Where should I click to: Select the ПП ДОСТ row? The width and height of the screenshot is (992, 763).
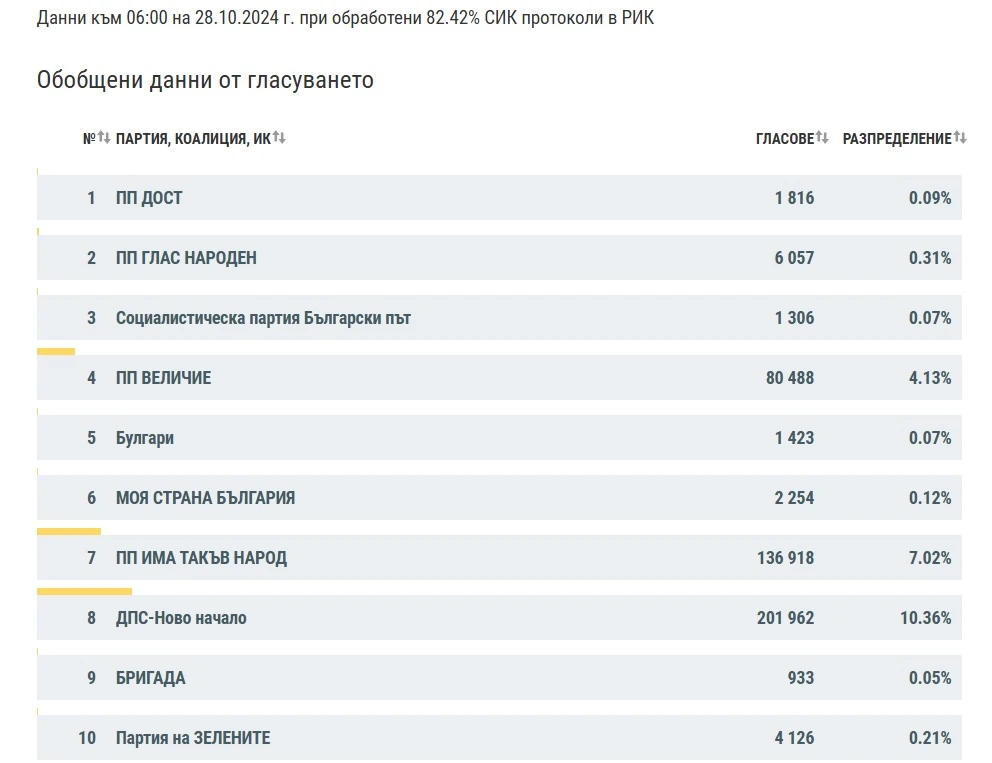click(x=499, y=197)
